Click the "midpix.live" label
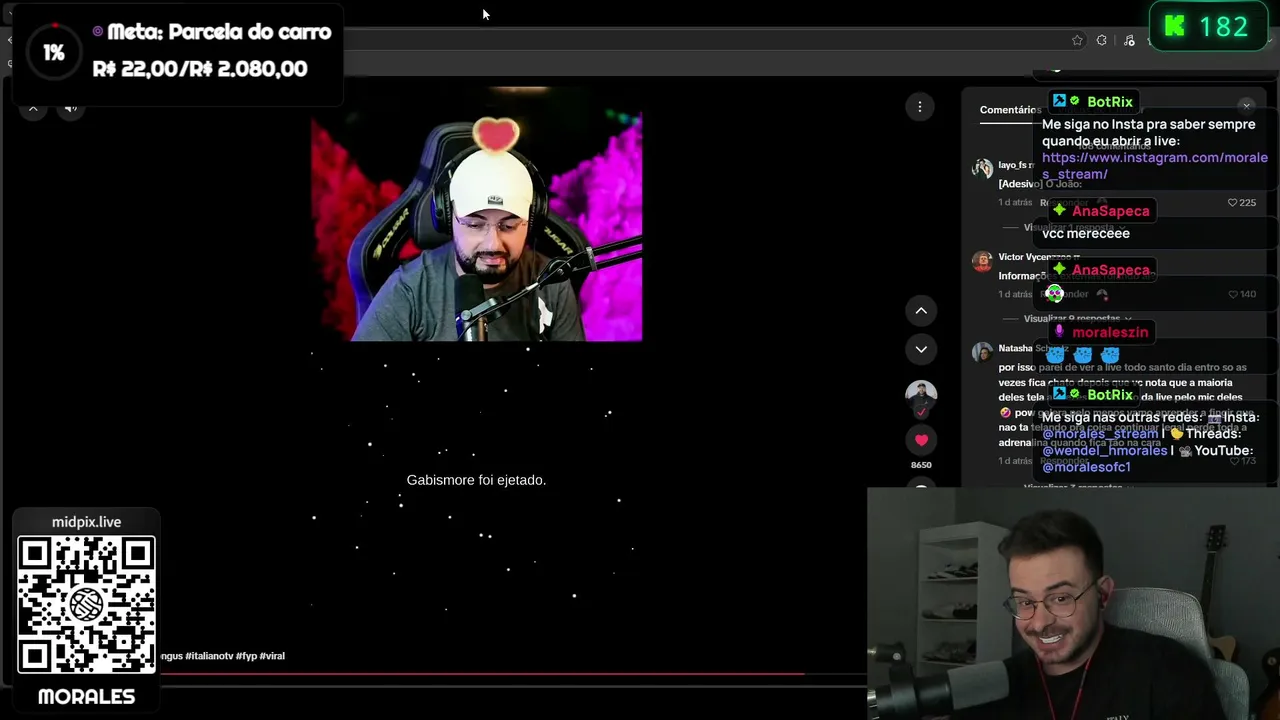 pyautogui.click(x=86, y=522)
